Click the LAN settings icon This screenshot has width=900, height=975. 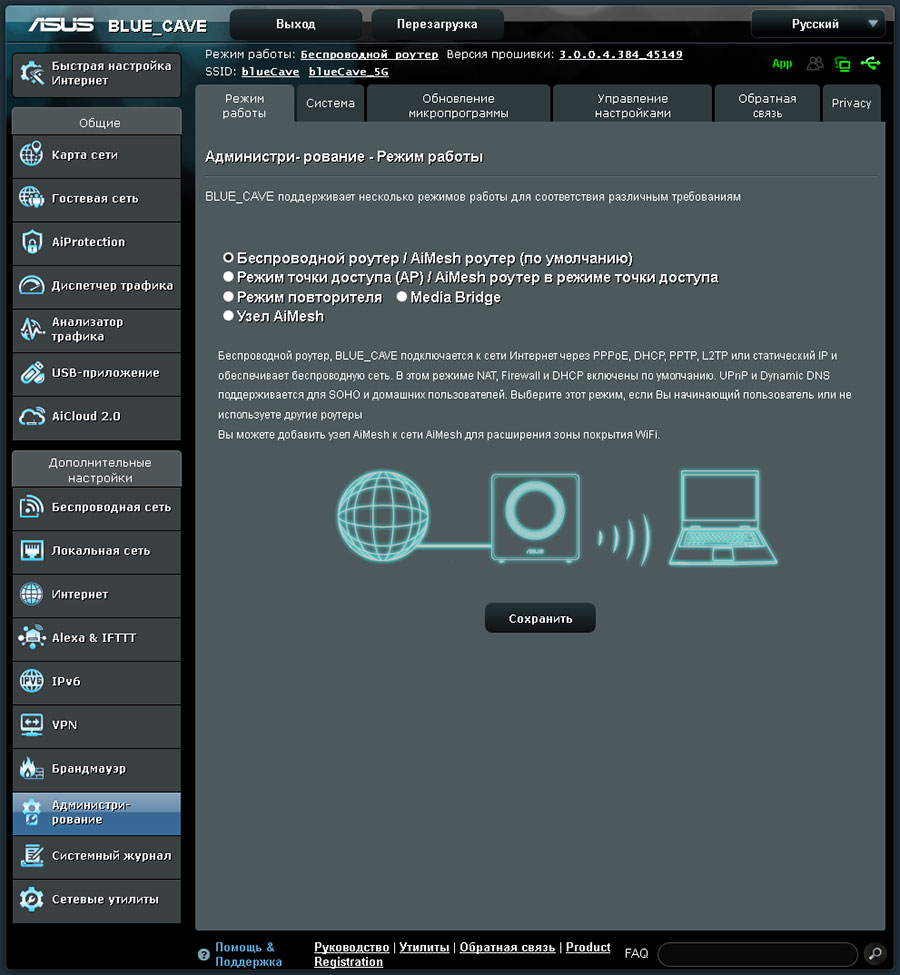(31, 550)
